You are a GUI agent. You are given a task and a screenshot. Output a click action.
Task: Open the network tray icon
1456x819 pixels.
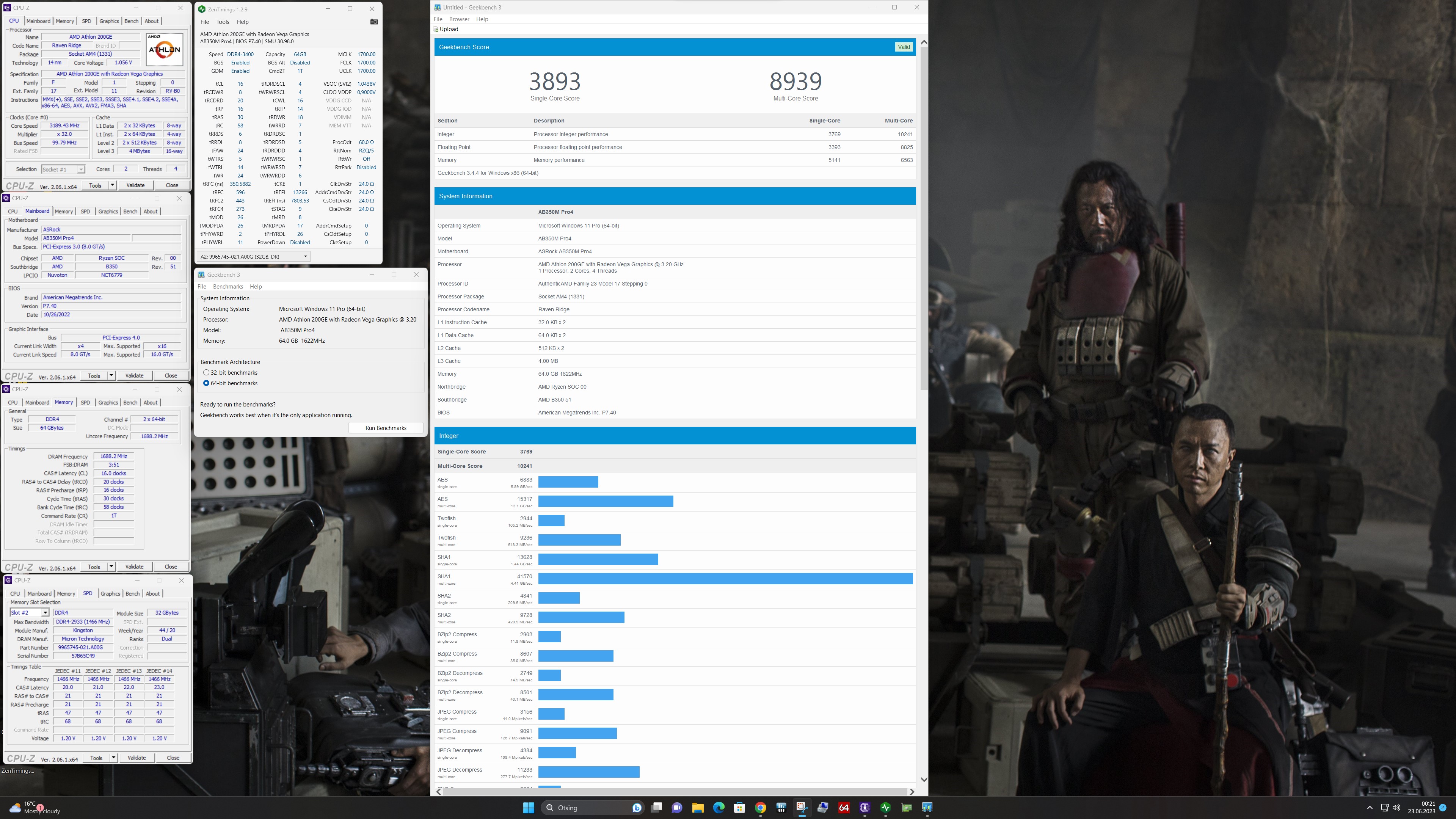[1385, 808]
